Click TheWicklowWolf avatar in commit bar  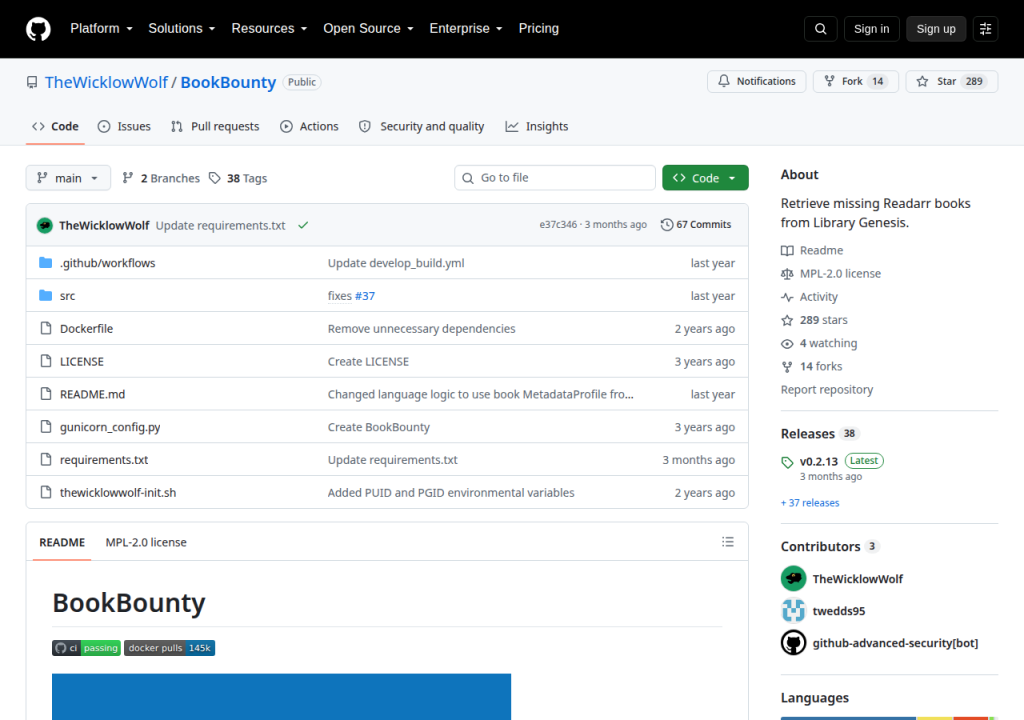click(44, 225)
